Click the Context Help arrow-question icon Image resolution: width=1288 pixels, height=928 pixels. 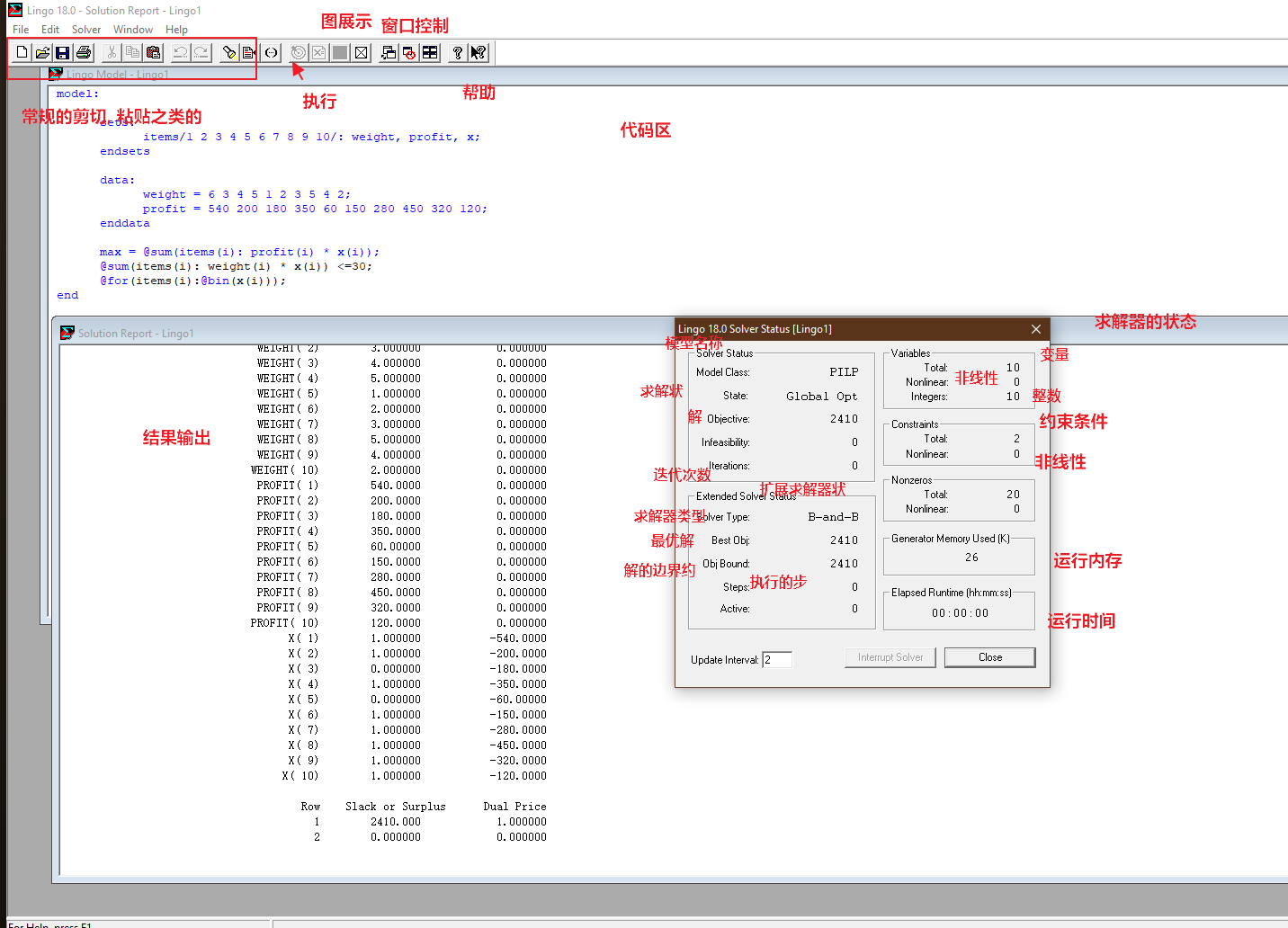[x=479, y=53]
